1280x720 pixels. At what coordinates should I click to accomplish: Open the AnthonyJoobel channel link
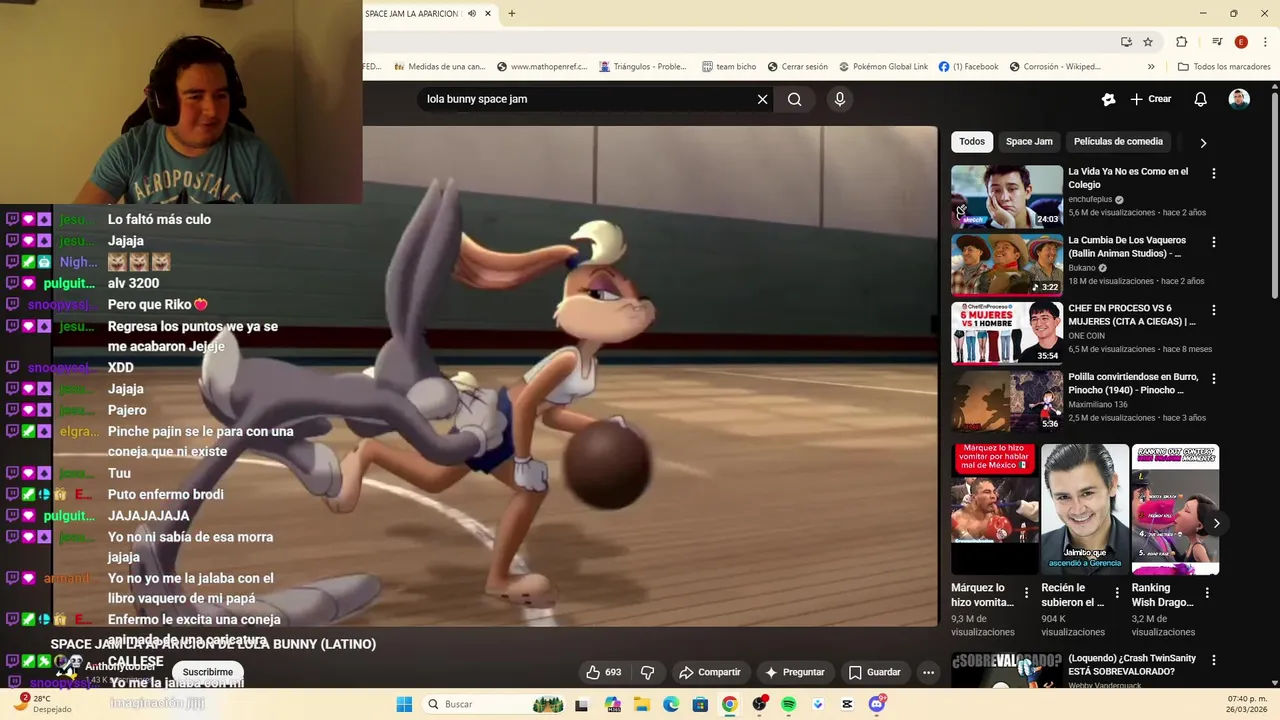tap(120, 667)
